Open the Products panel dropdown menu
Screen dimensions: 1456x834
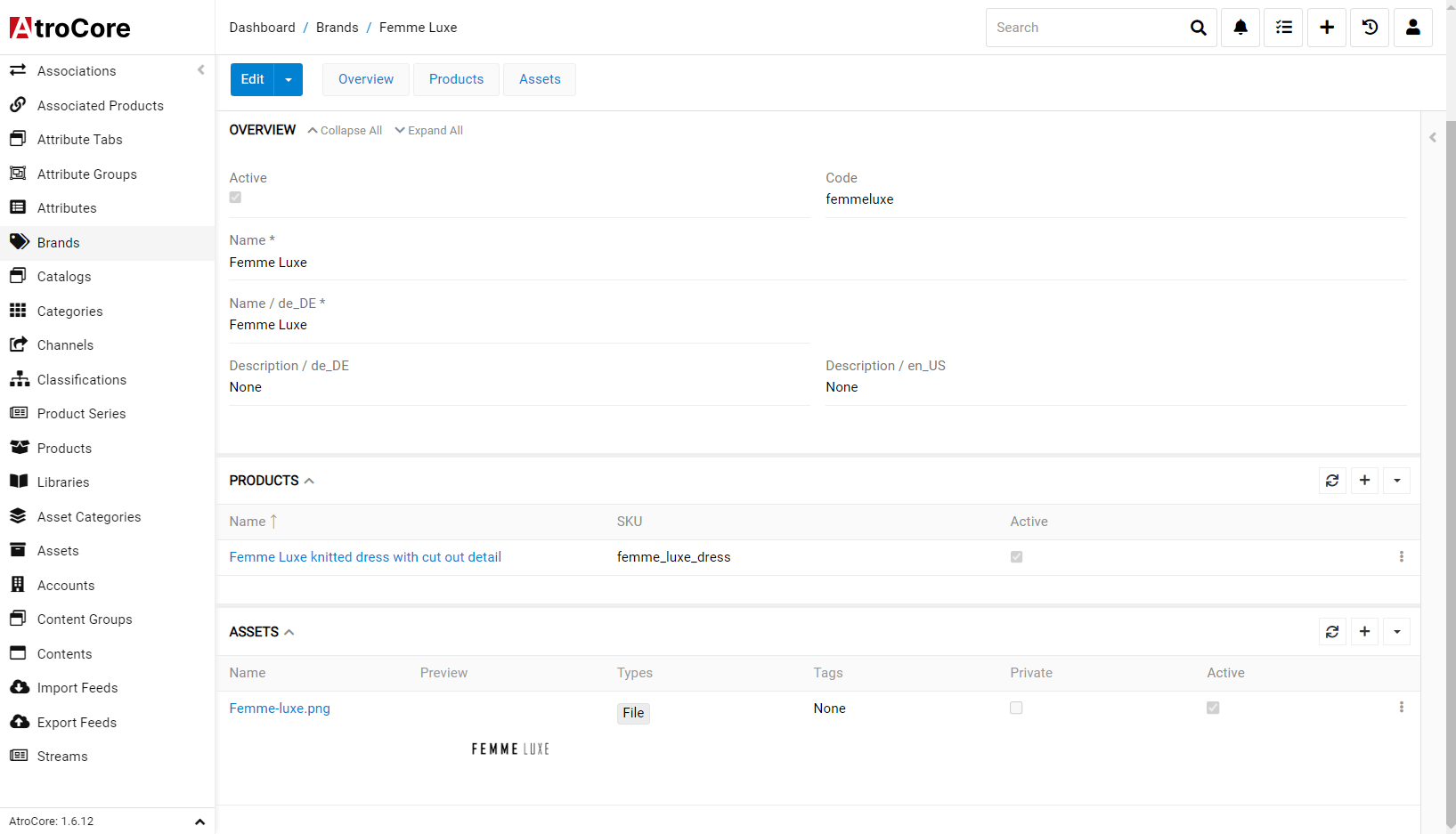1396,481
